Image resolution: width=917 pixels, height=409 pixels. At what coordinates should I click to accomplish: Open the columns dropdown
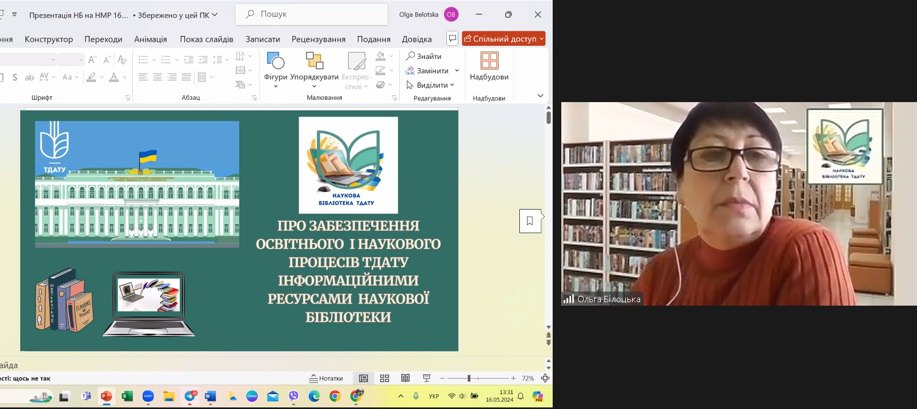point(204,77)
